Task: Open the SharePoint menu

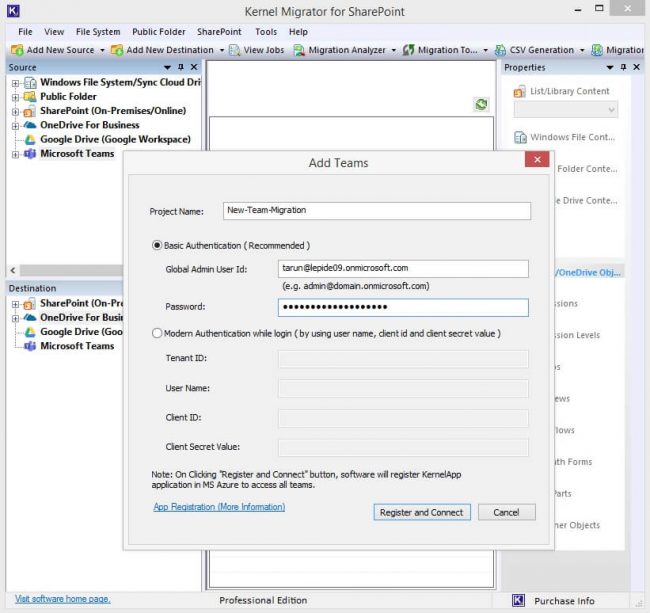Action: (219, 32)
